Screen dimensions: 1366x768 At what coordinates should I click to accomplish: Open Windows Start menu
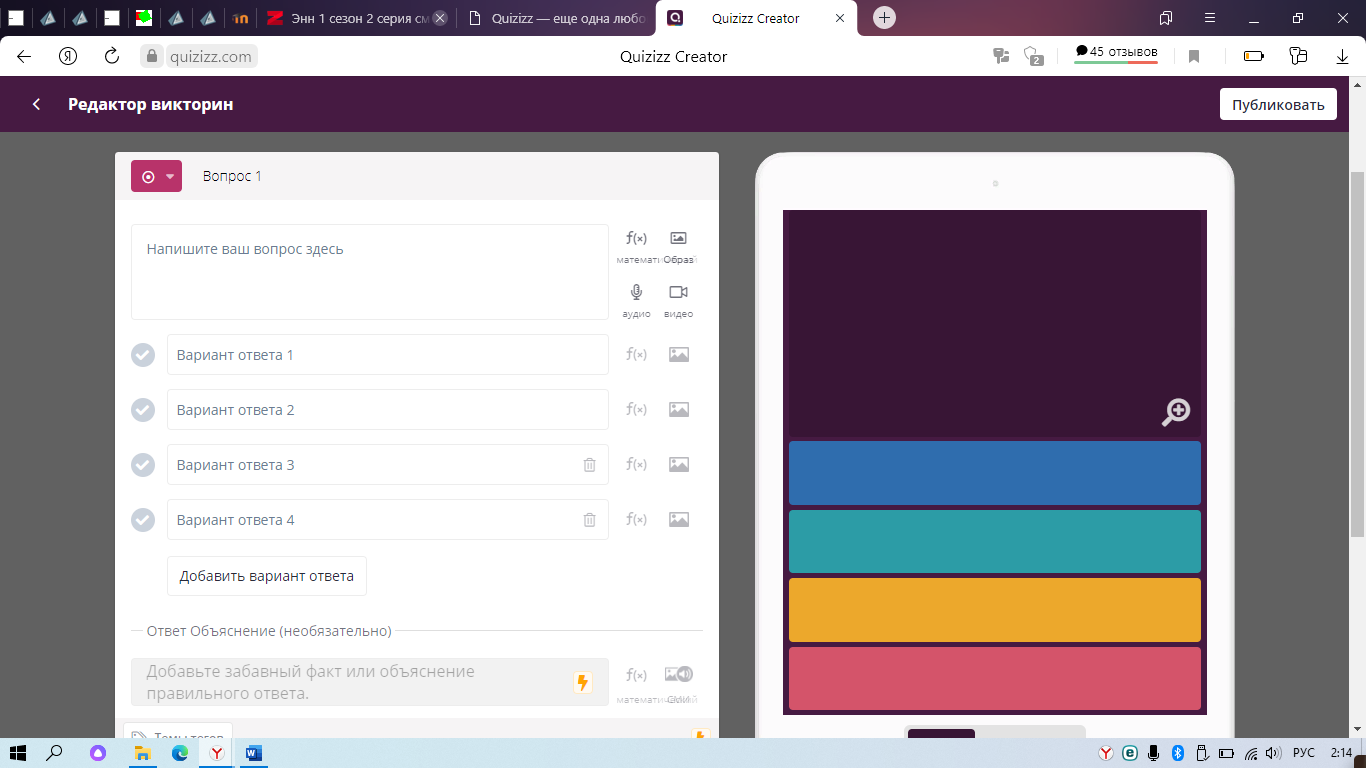pos(16,753)
